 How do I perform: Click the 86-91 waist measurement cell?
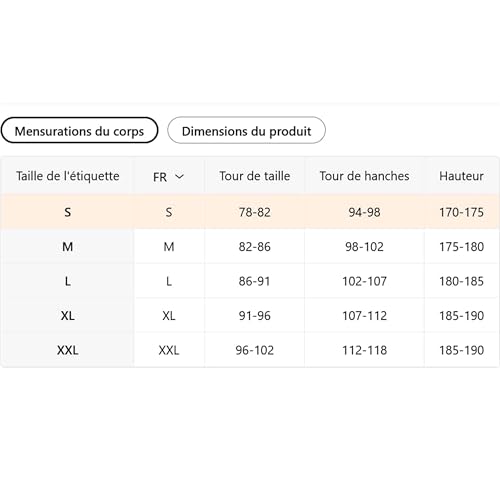coord(254,281)
